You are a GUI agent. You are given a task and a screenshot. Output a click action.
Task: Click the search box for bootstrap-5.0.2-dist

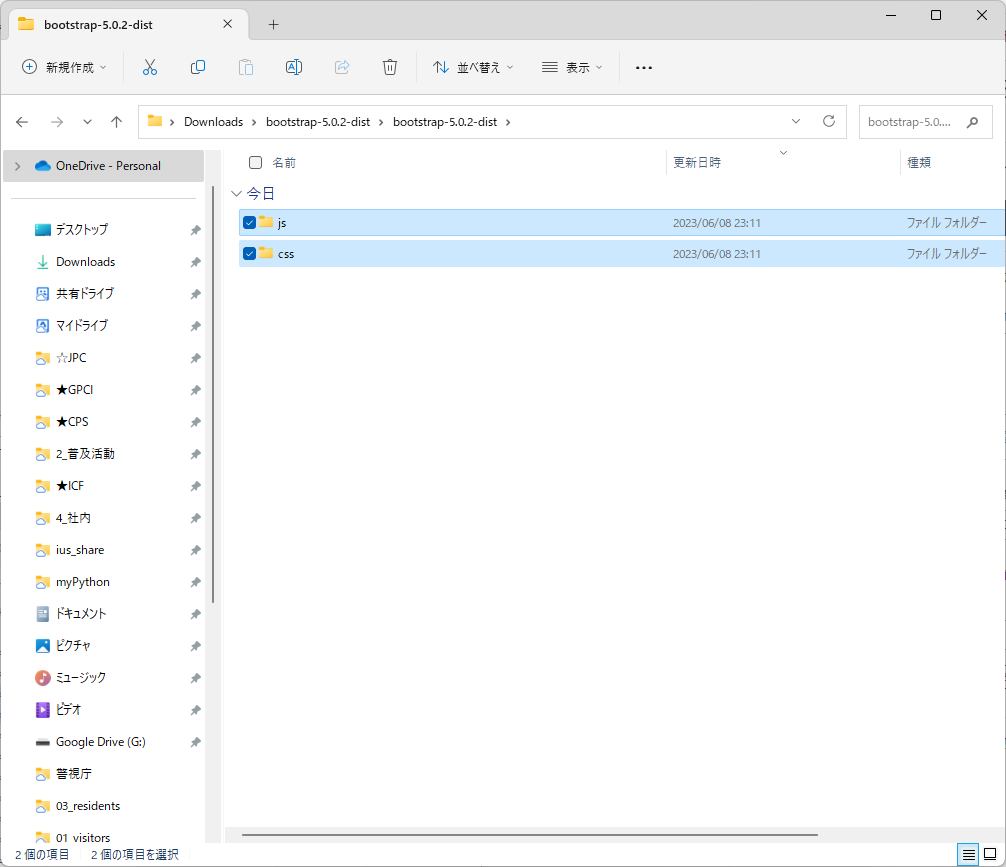click(910, 122)
